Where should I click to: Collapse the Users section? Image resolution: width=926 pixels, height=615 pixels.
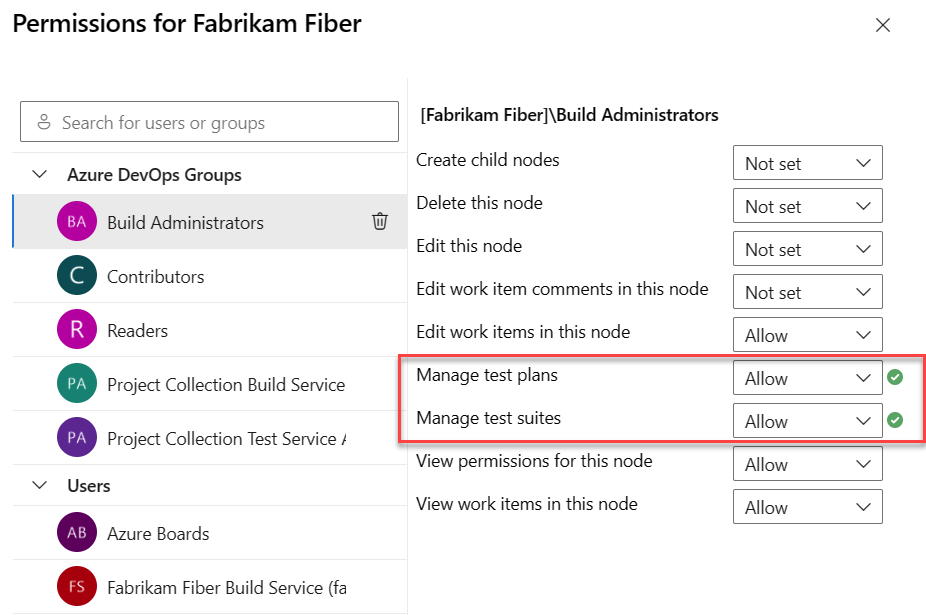[x=38, y=485]
